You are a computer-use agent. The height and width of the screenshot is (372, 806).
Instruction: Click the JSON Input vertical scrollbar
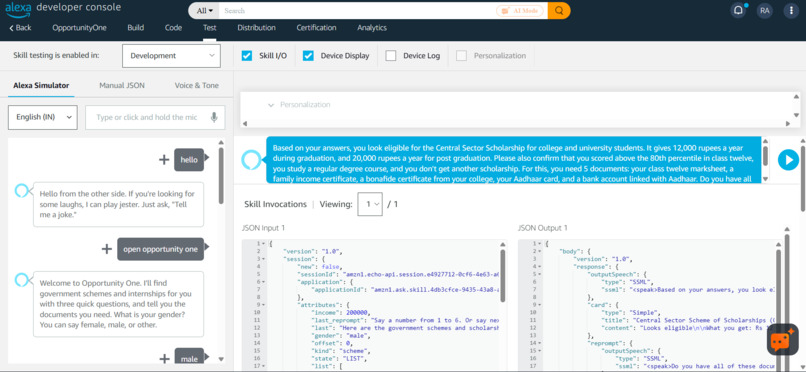(x=502, y=276)
